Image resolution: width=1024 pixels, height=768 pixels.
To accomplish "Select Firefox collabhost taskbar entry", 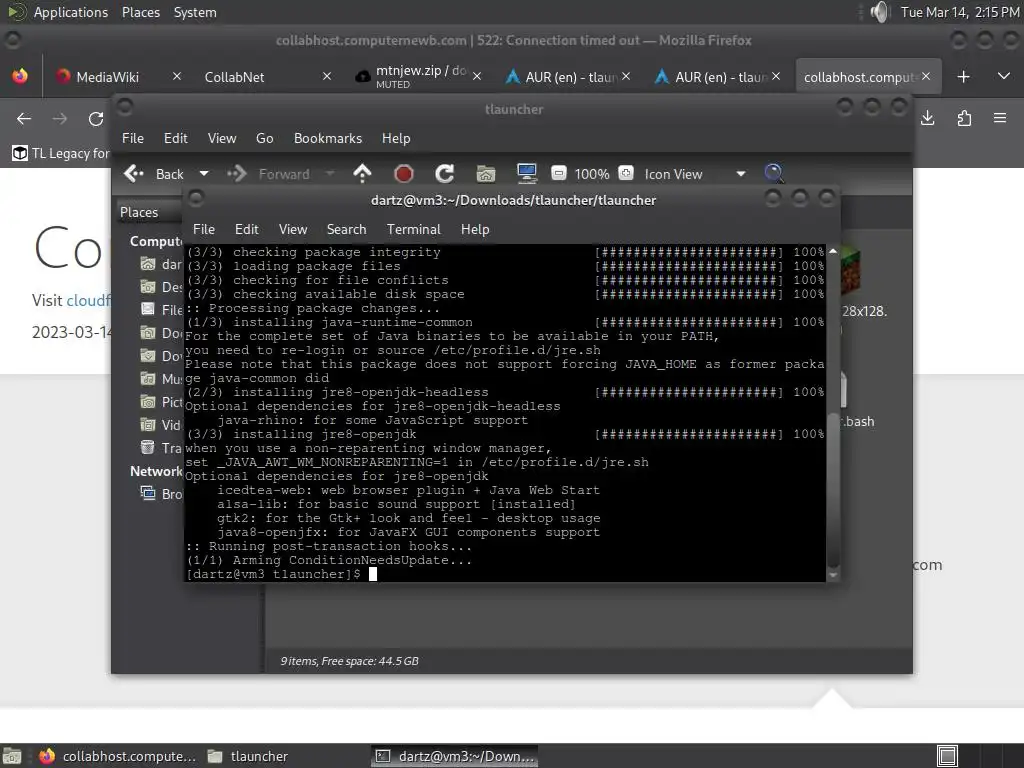I will [118, 756].
